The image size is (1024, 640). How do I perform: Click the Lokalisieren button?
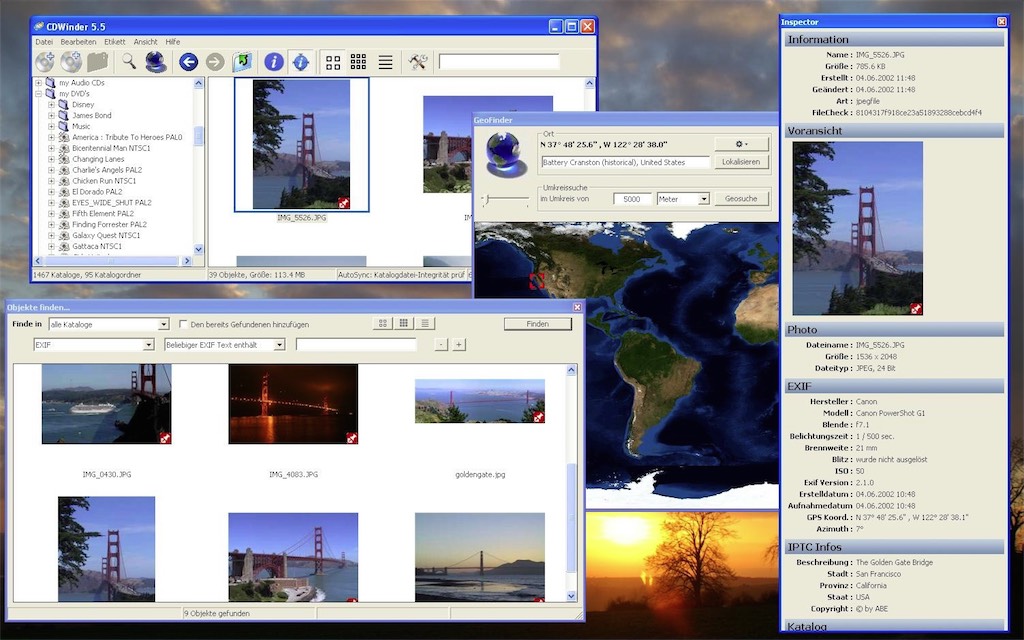tap(741, 162)
